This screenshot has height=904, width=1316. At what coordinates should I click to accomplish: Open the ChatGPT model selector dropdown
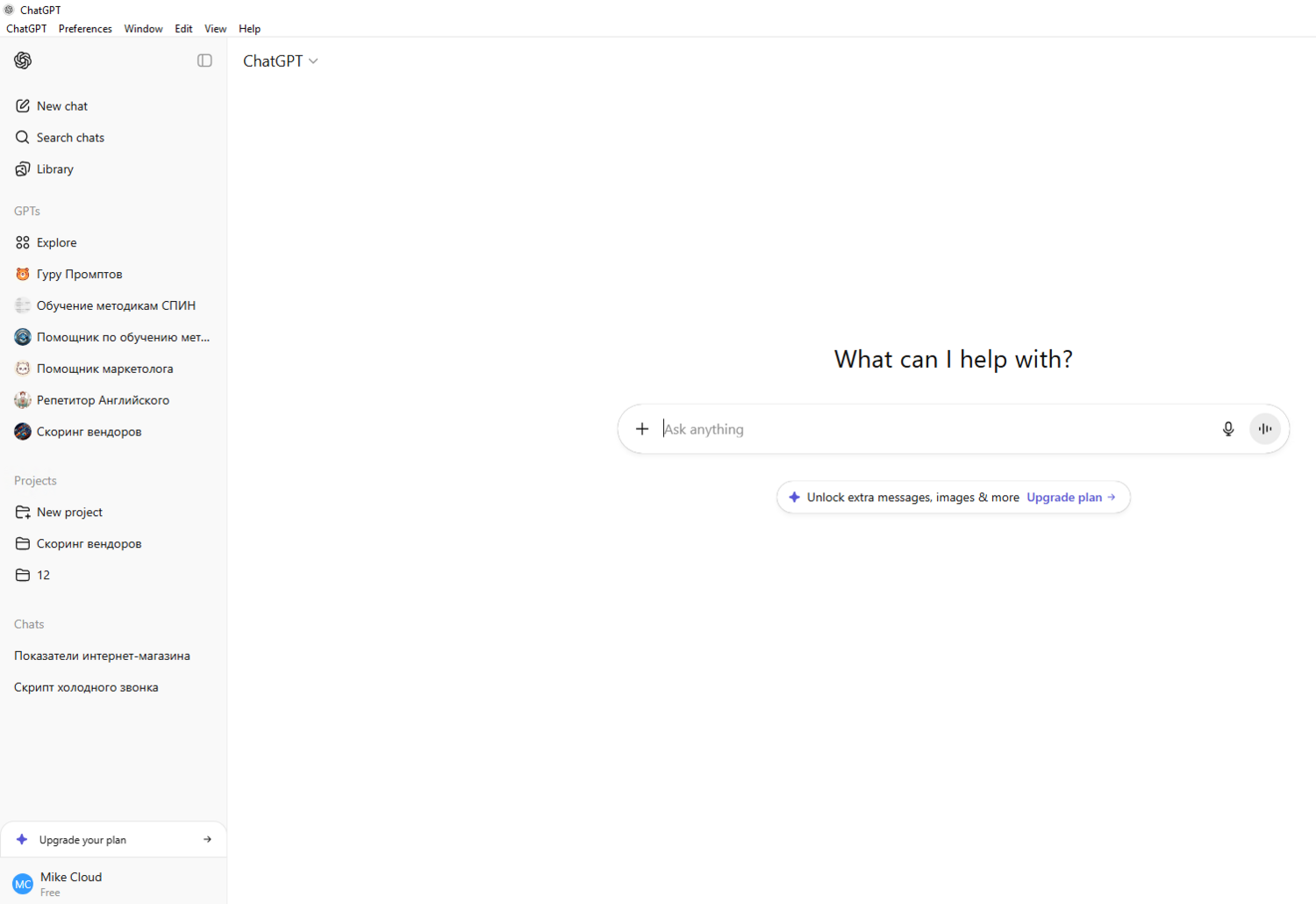tap(280, 61)
